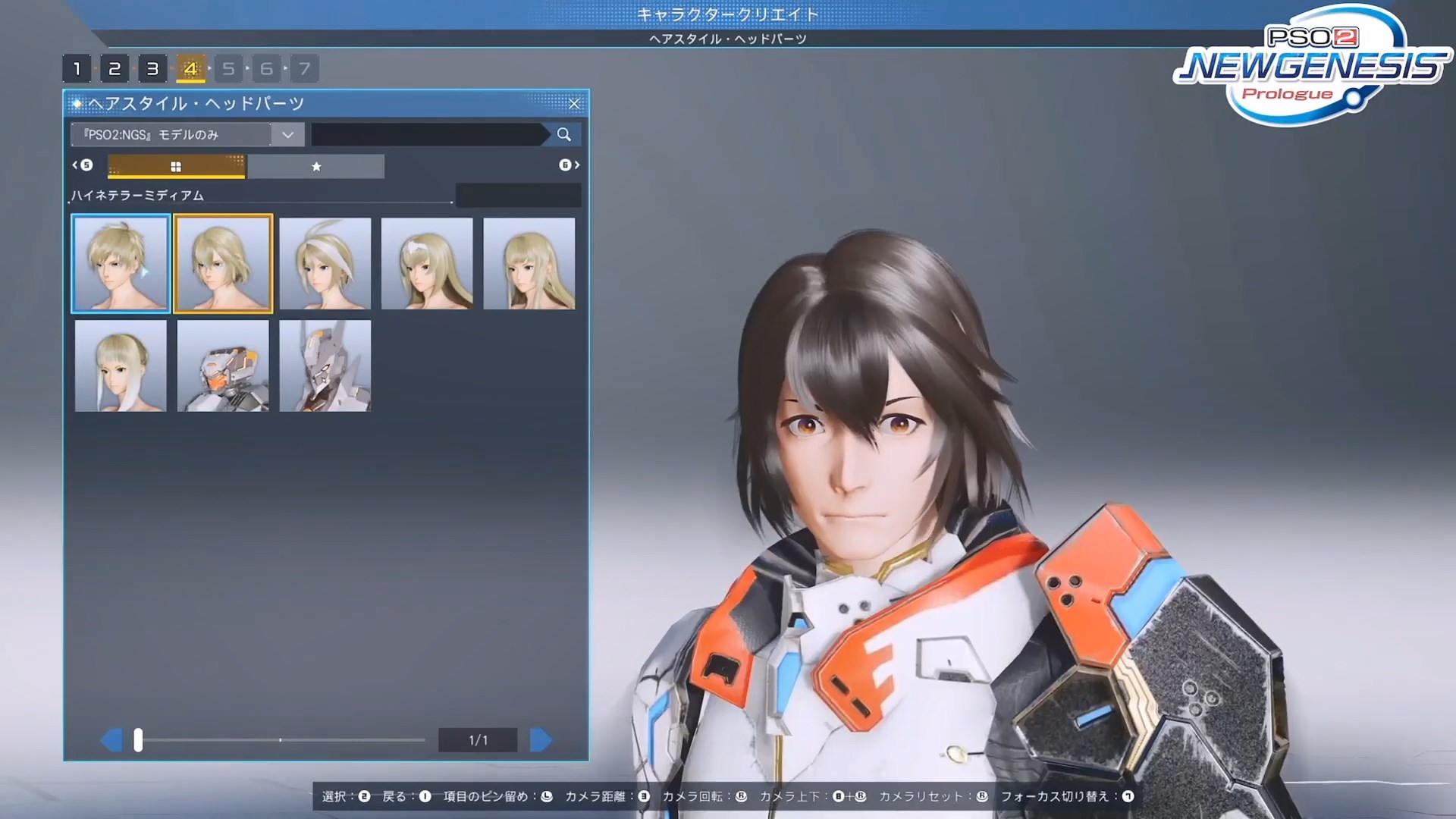The image size is (1456, 819).
Task: Select the step 5 tab at the top
Action: coord(228,68)
